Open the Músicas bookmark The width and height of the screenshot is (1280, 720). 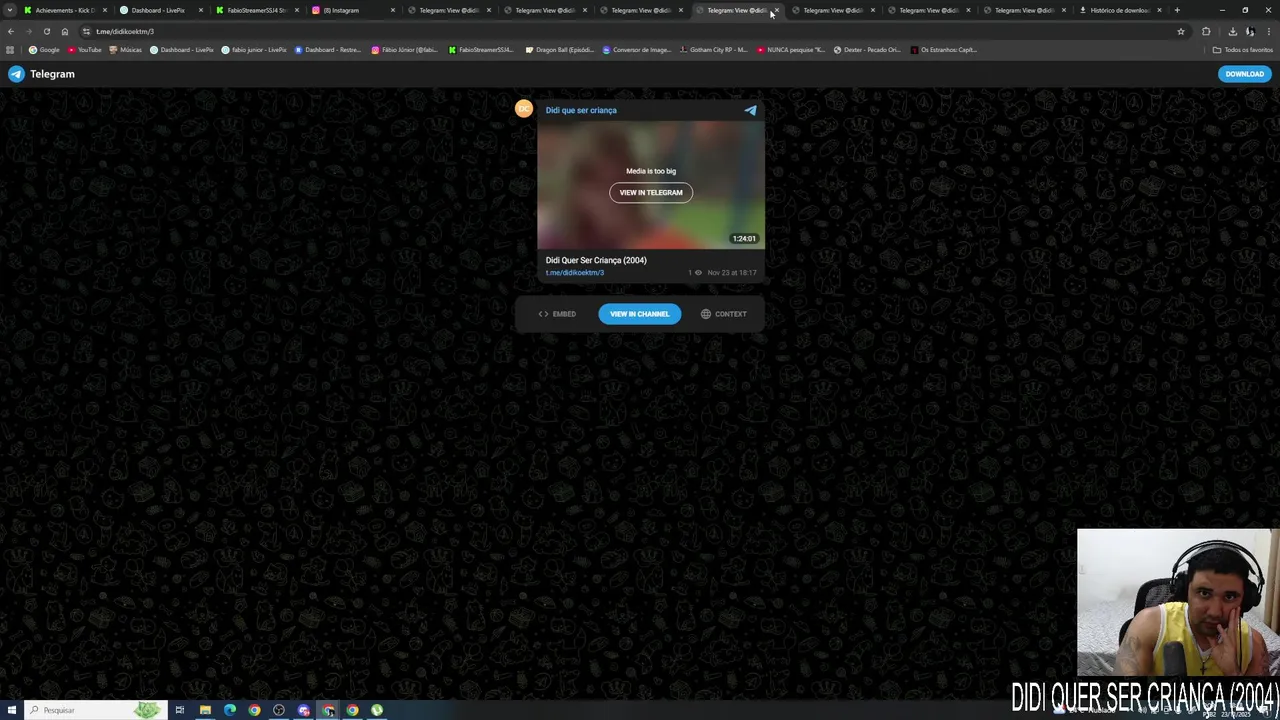tap(126, 49)
